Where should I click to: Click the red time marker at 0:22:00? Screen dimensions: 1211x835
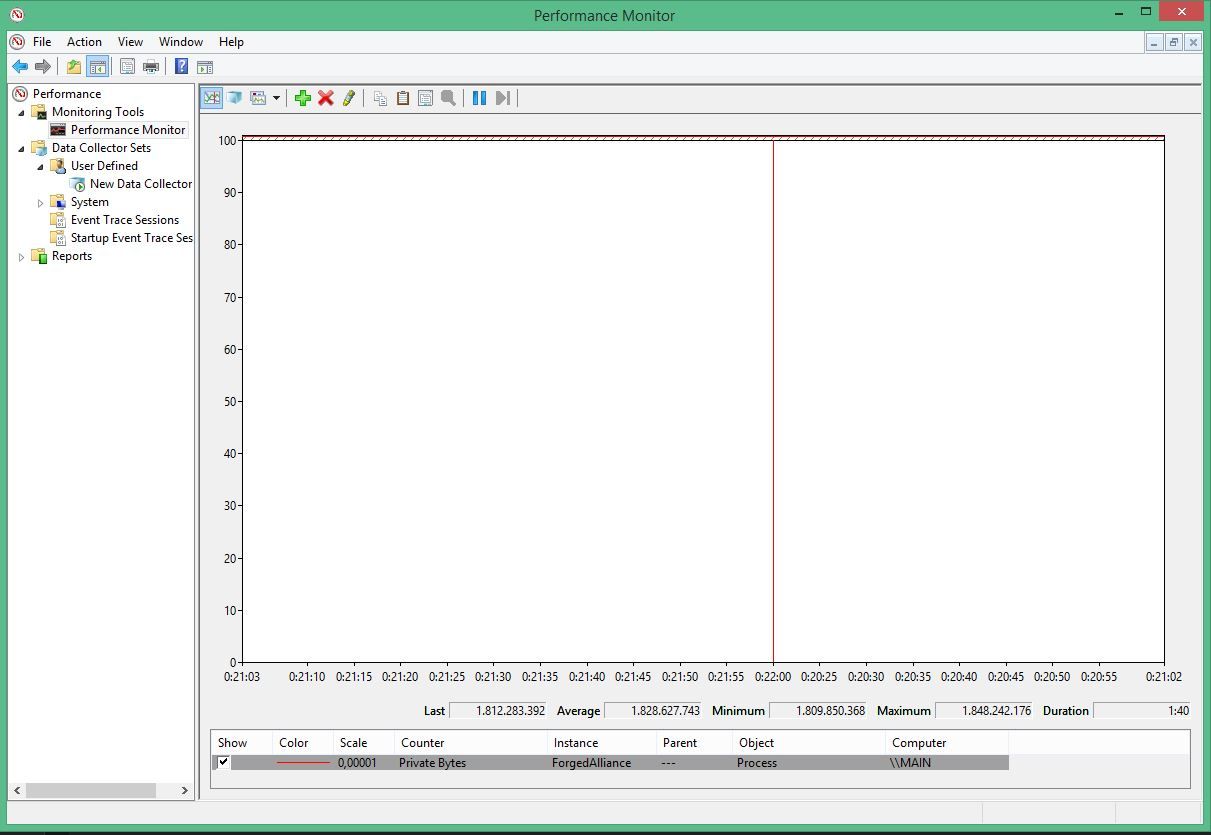coord(773,400)
